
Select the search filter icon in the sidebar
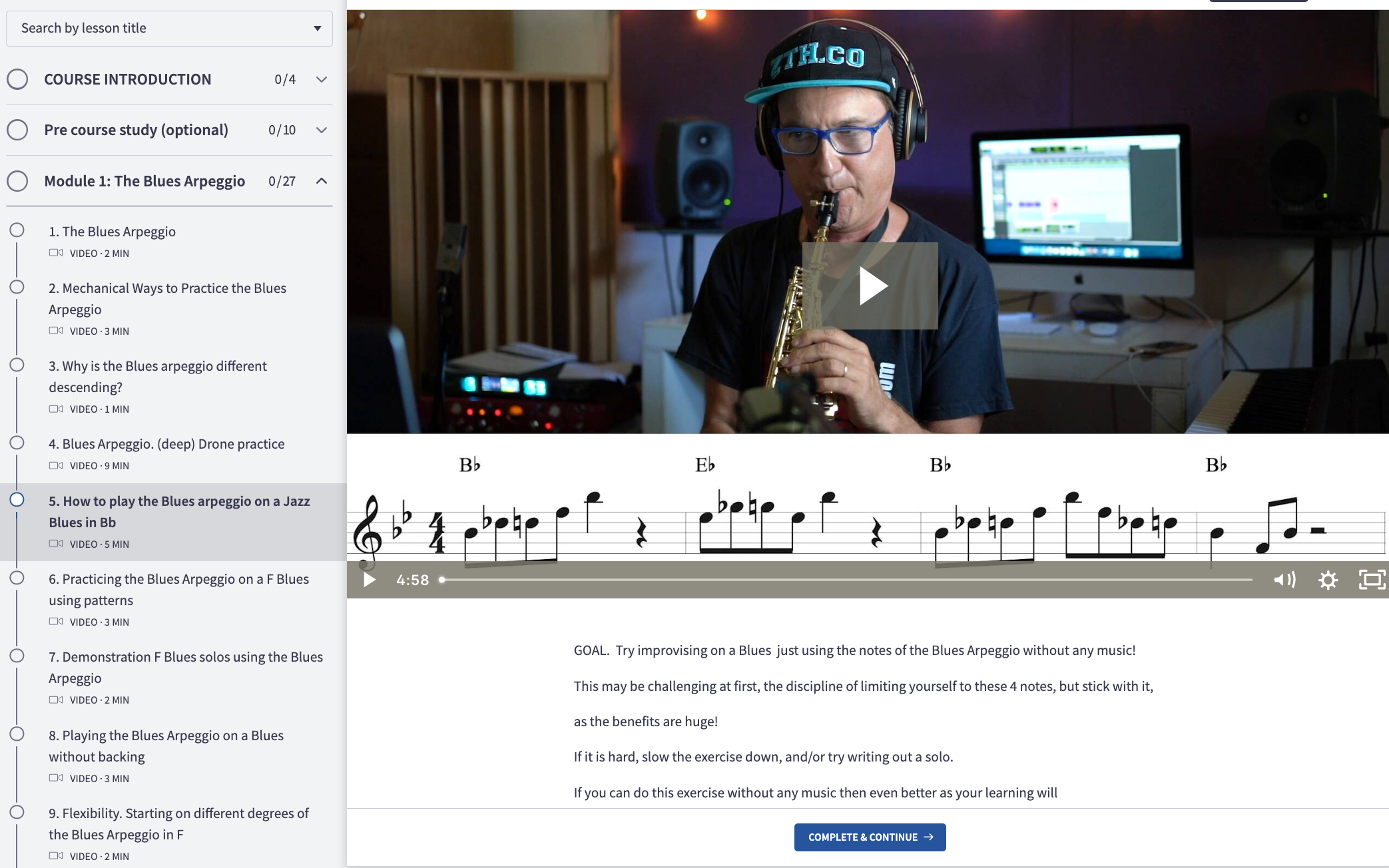pyautogui.click(x=317, y=28)
